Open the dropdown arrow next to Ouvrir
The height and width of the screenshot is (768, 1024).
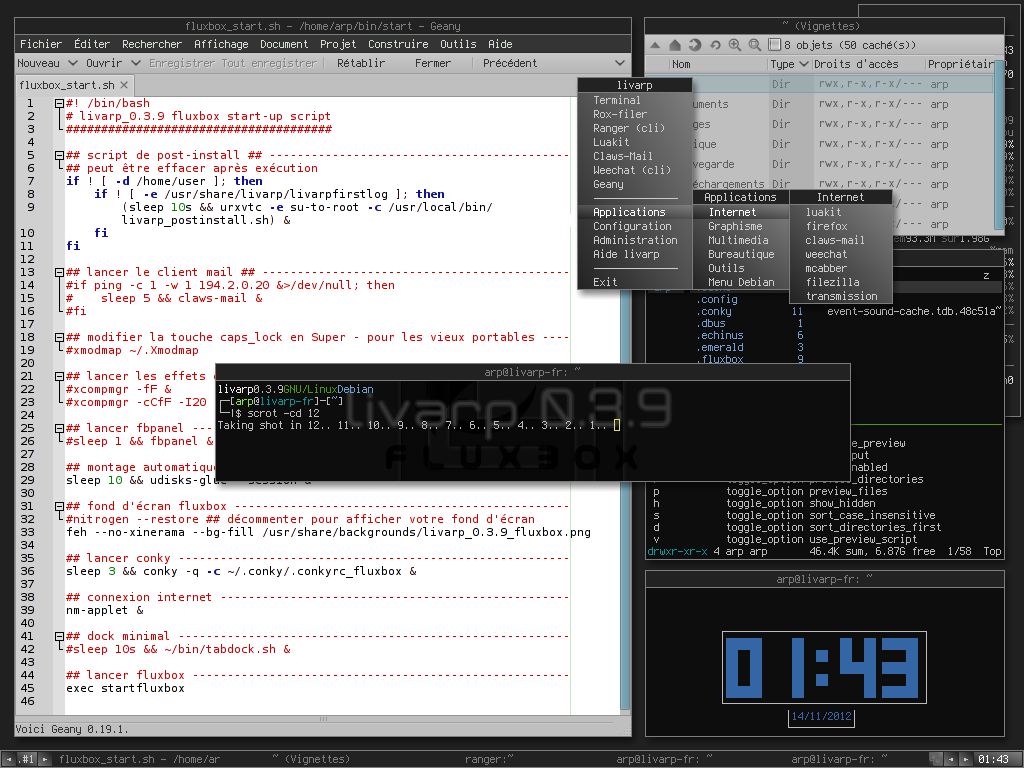[136, 63]
